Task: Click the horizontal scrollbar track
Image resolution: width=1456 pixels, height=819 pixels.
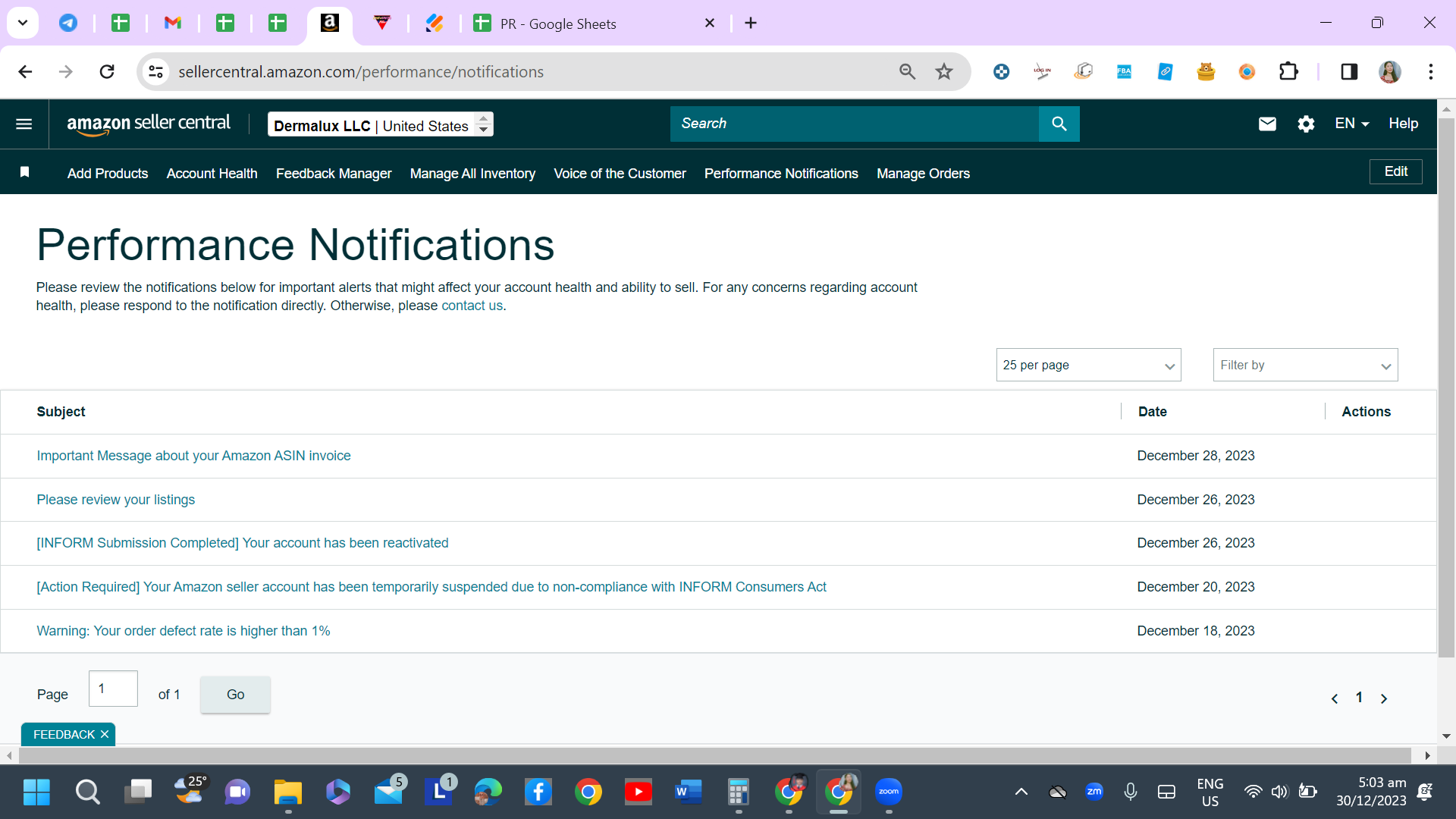Action: pos(714,755)
